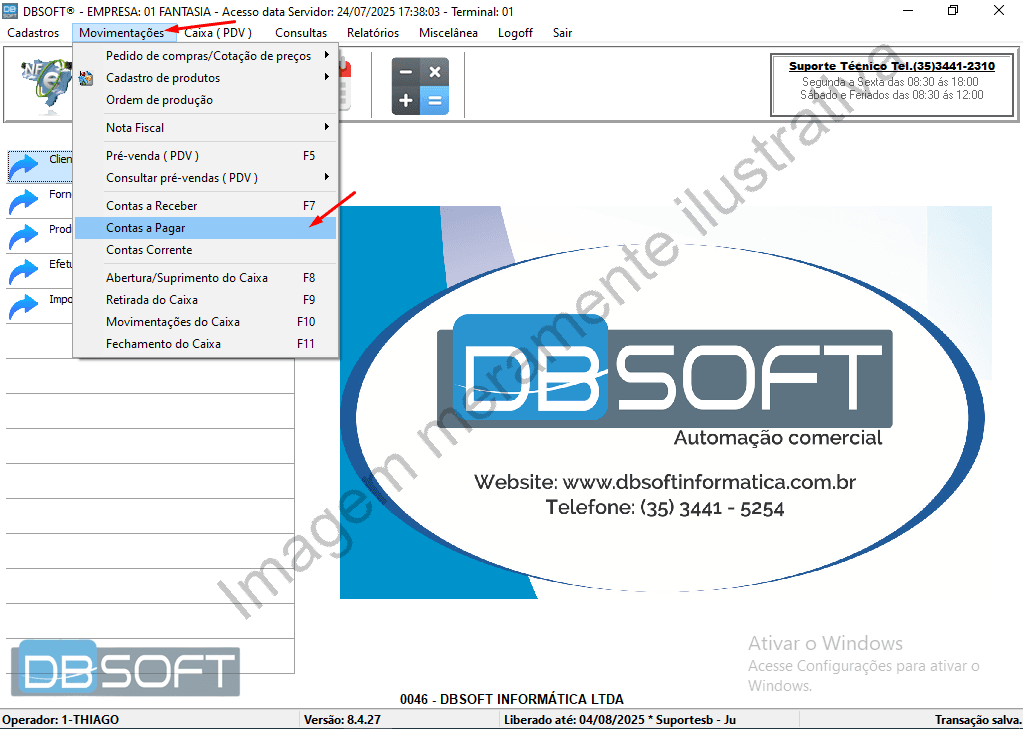Click the blue arrow shortcut for Fornecedores
Viewport: 1023px width, 729px height.
(x=24, y=201)
